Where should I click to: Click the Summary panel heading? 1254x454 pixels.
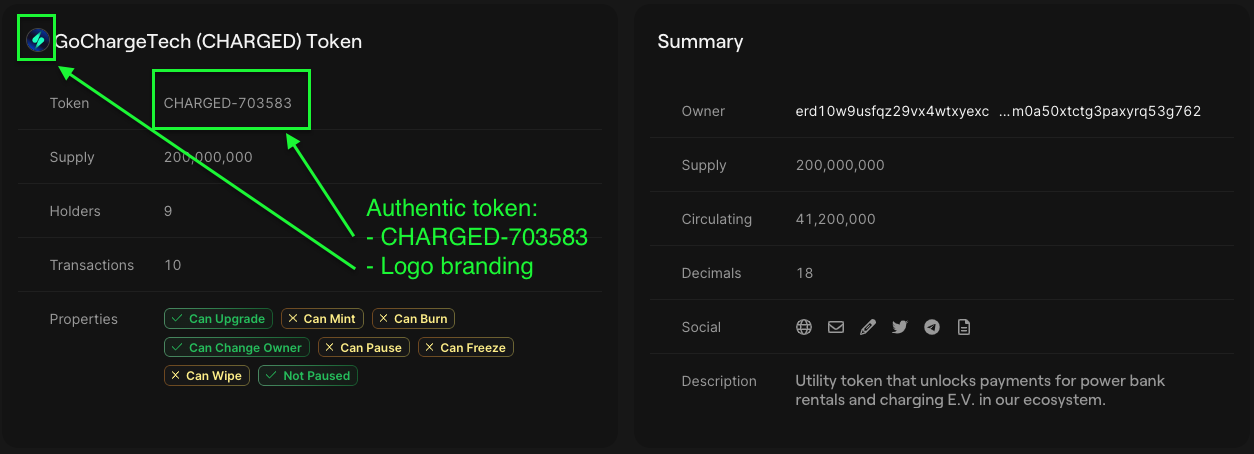tap(700, 42)
